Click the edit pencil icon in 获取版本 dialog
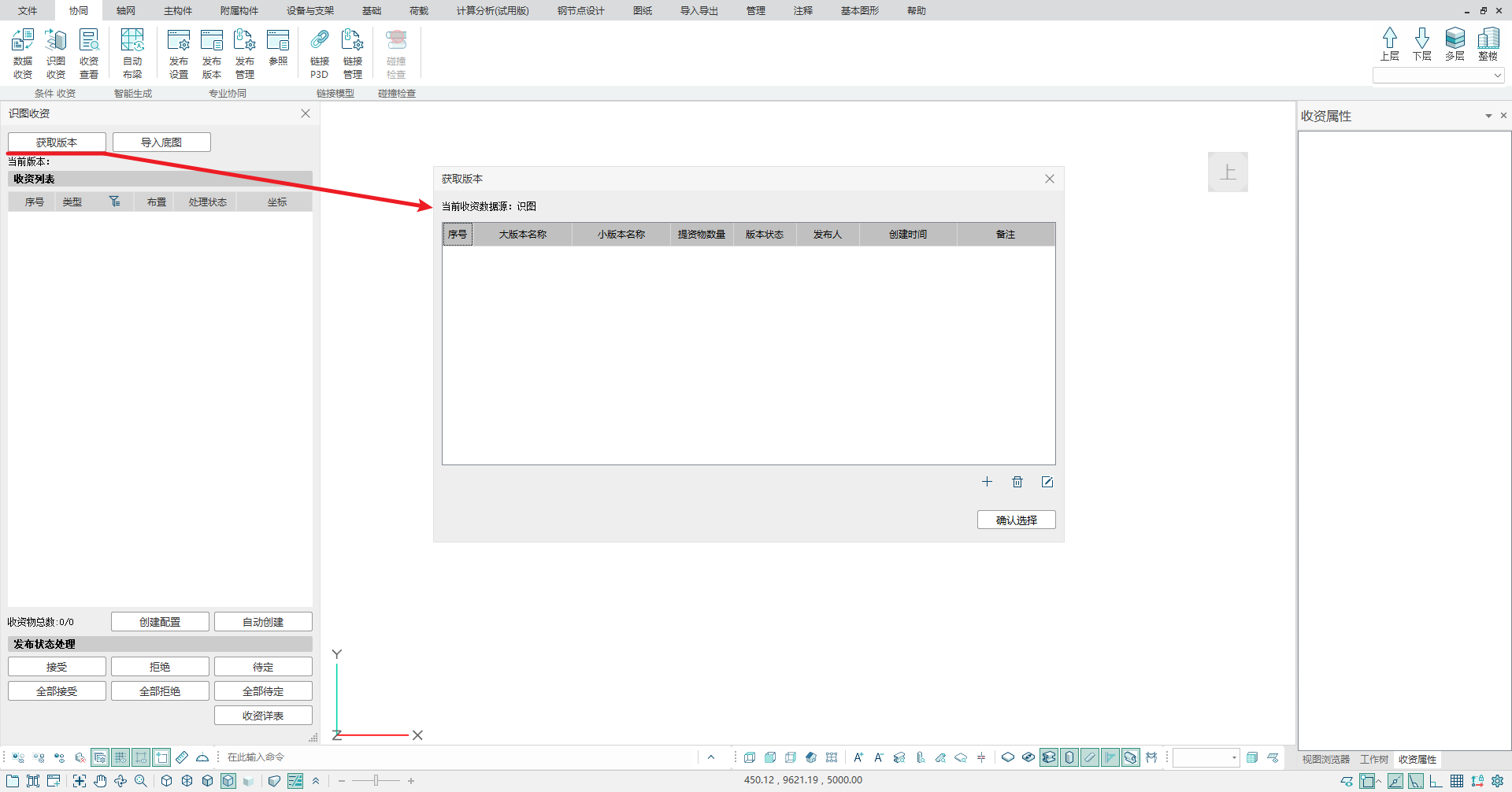The height and width of the screenshot is (792, 1512). (1047, 482)
